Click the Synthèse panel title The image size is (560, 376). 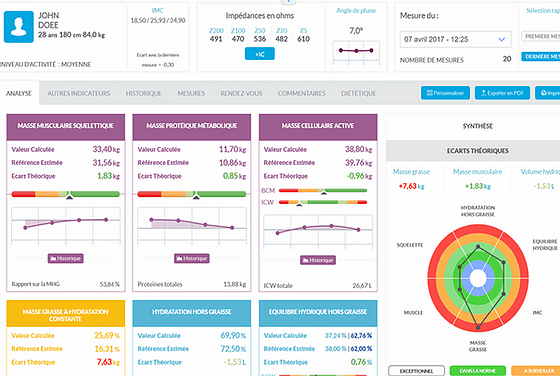click(x=478, y=126)
